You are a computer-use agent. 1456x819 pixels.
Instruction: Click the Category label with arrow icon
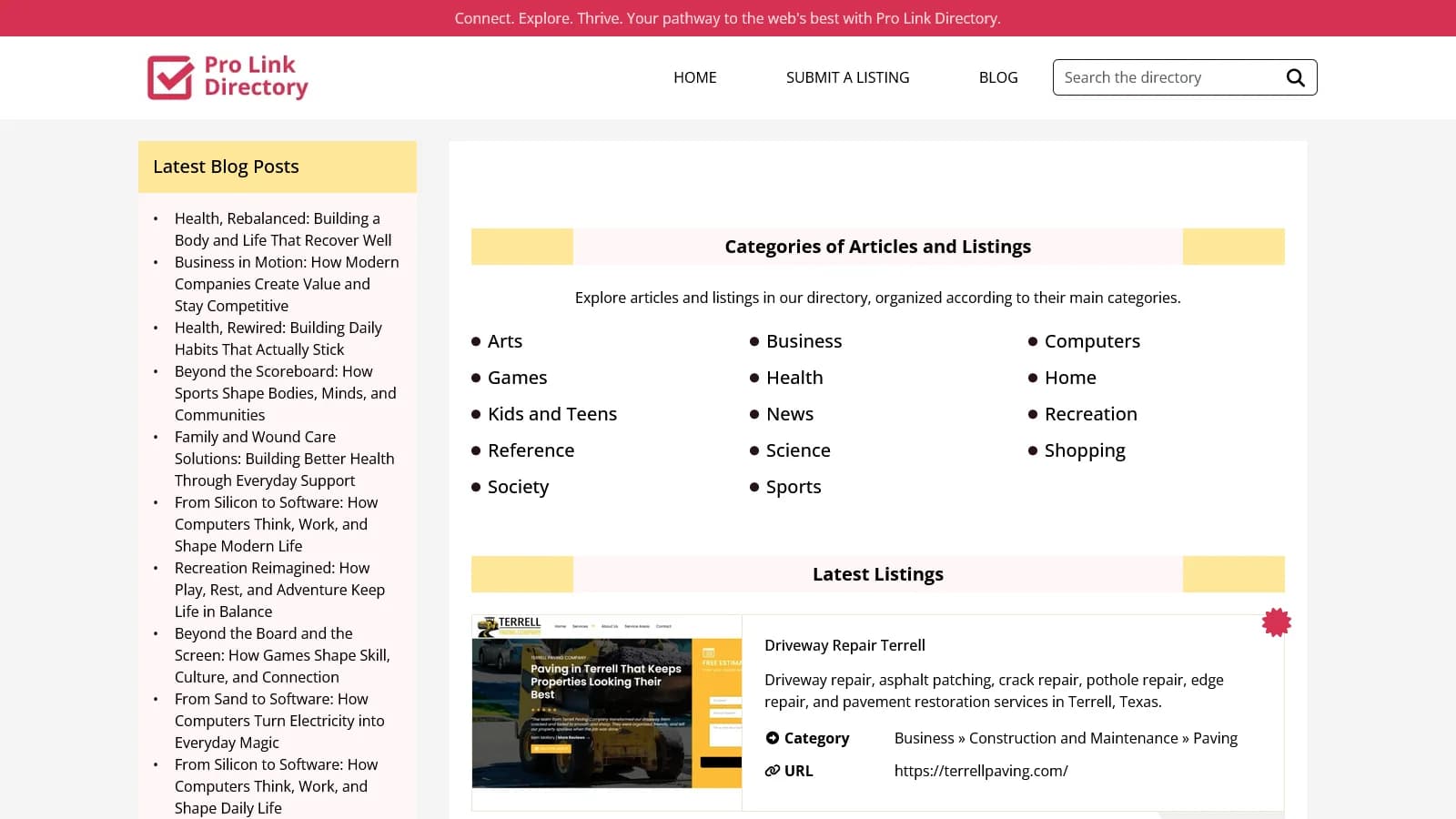click(x=807, y=738)
